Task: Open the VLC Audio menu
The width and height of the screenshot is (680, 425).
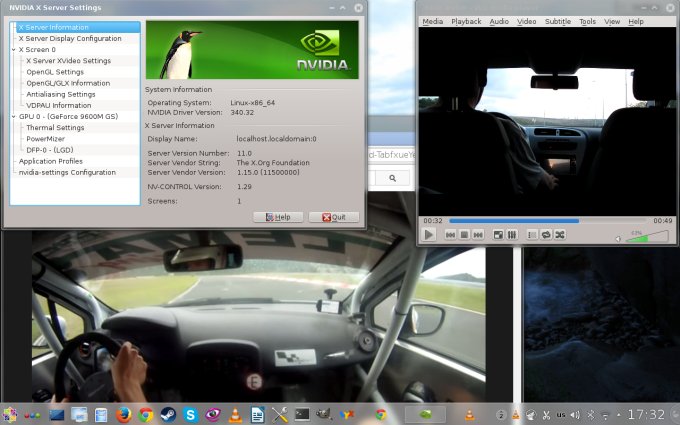Action: point(499,21)
